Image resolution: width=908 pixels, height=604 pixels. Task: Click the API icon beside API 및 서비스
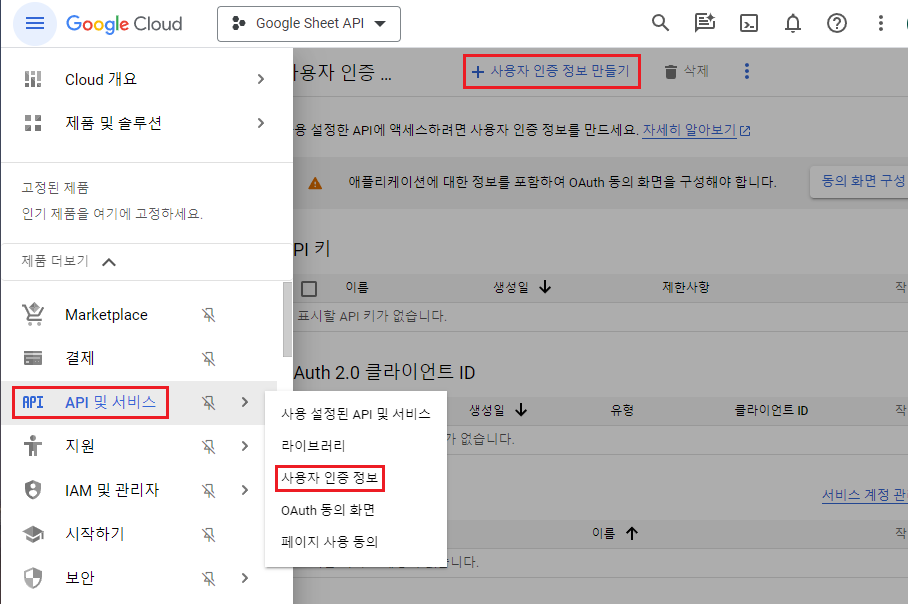point(33,402)
